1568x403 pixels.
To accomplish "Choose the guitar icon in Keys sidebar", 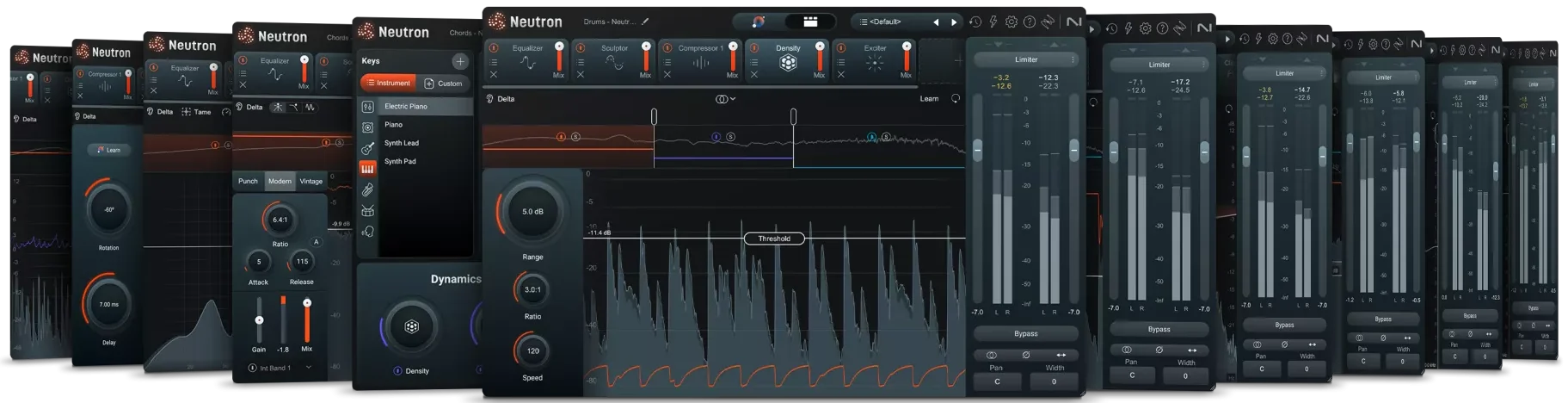I will [x=367, y=149].
